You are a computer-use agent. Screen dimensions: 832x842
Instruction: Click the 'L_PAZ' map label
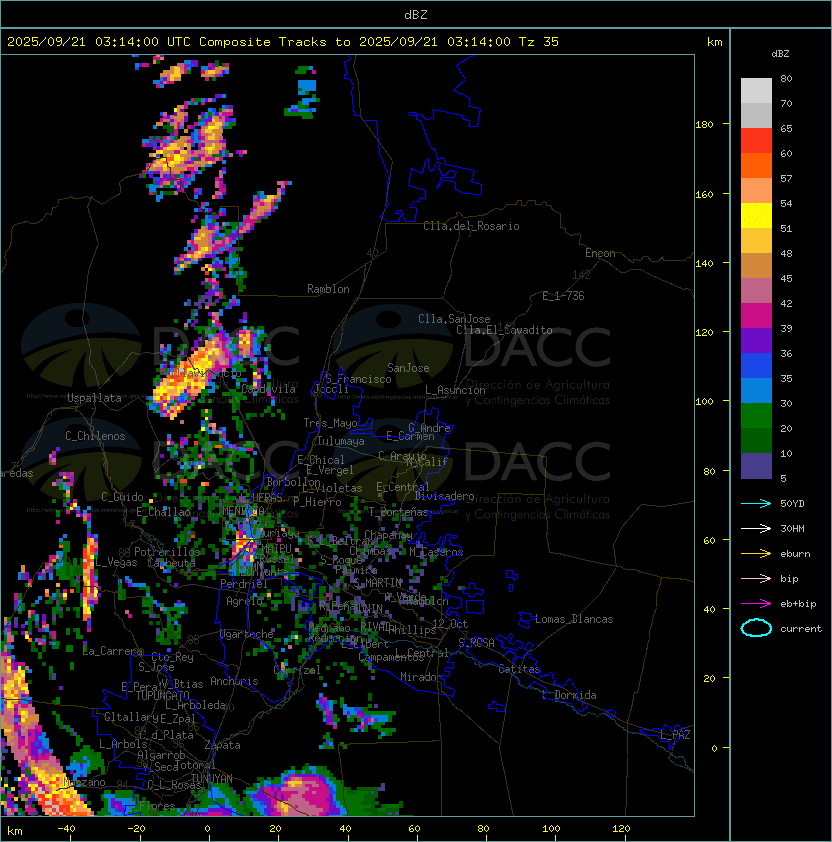coord(675,735)
